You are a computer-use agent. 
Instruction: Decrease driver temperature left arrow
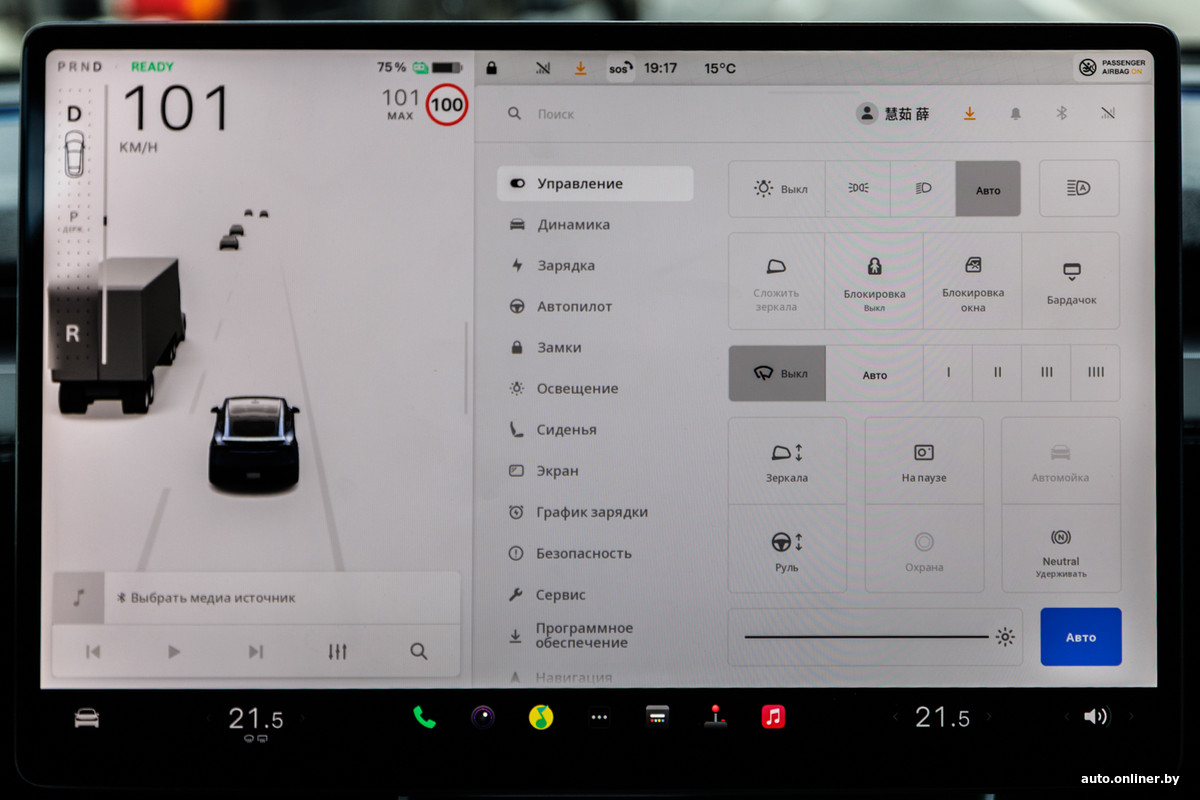(x=209, y=718)
